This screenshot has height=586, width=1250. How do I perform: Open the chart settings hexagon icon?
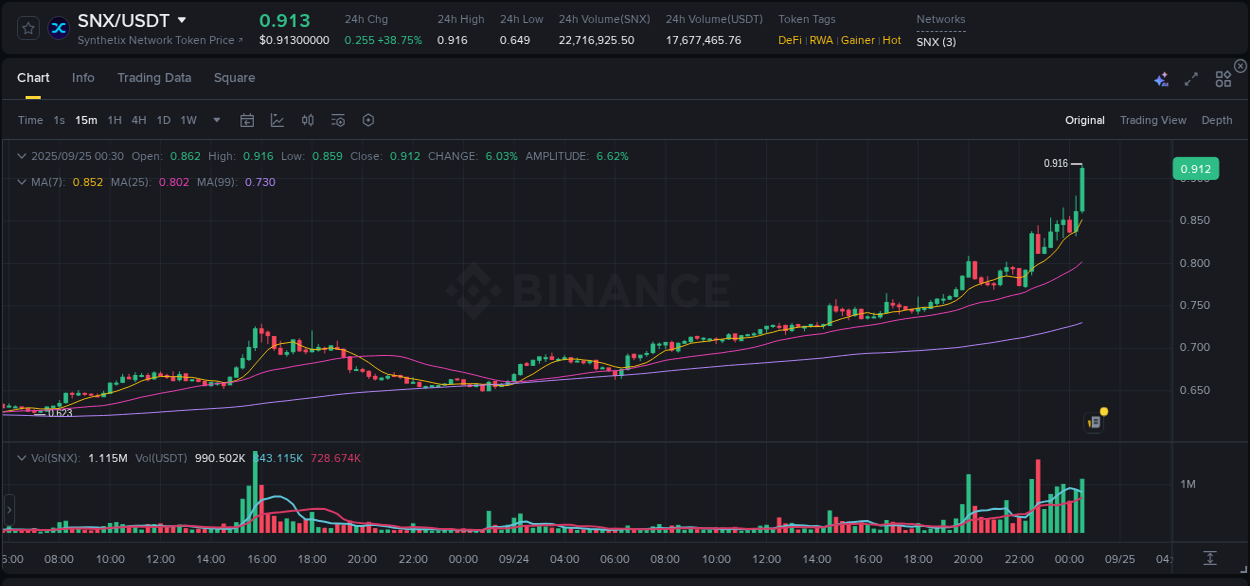pos(368,120)
